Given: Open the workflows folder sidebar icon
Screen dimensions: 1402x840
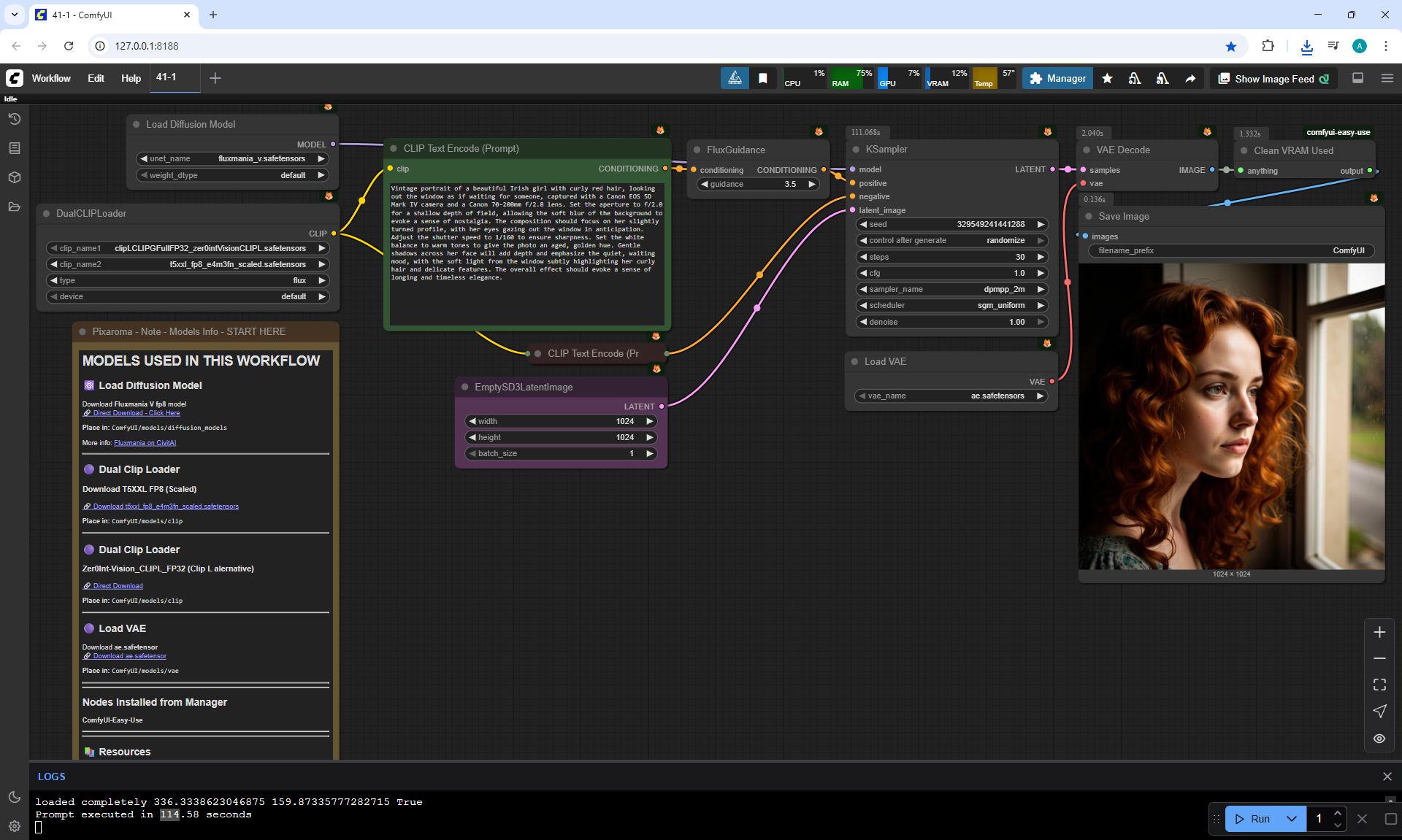Looking at the screenshot, I should tap(14, 207).
